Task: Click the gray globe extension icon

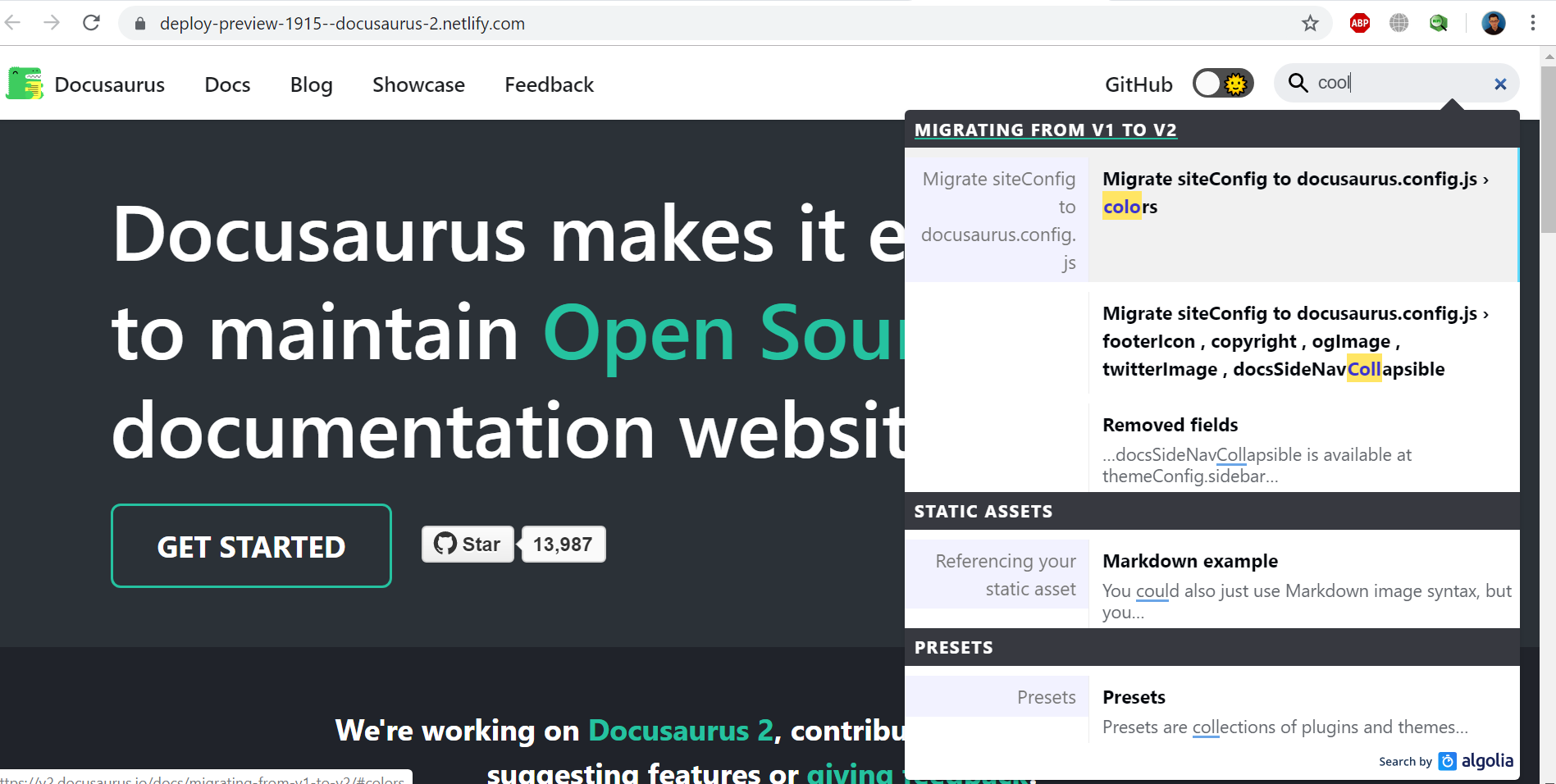Action: 1399,23
